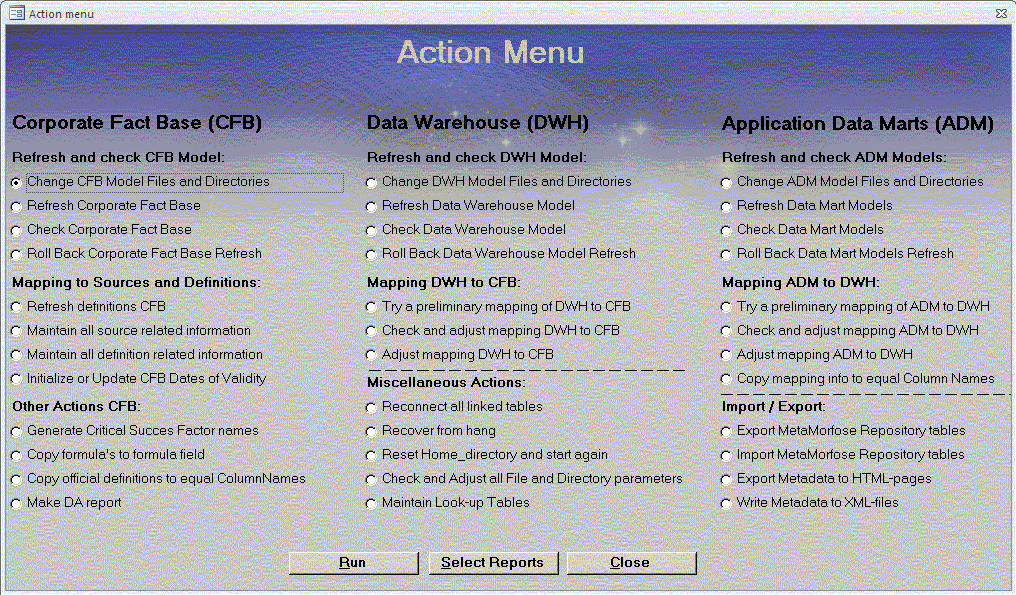1016x595 pixels.
Task: Choose Check Corporate Fact Base
Action: pos(16,231)
